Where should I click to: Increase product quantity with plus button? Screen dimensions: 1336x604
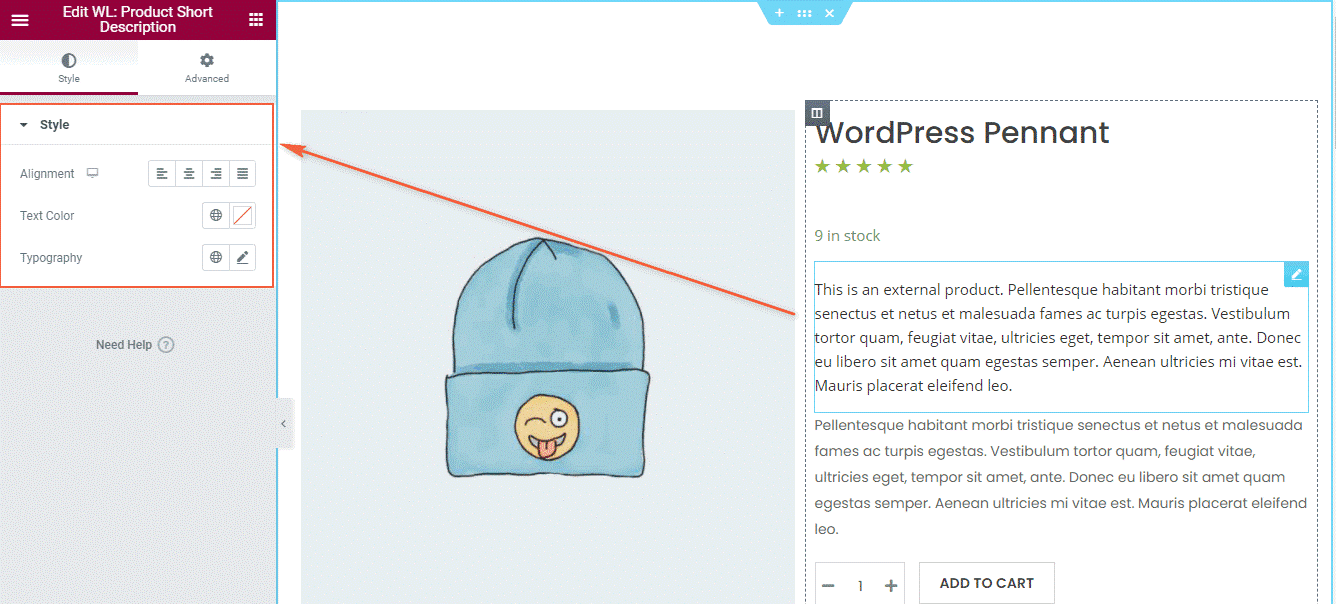point(891,586)
